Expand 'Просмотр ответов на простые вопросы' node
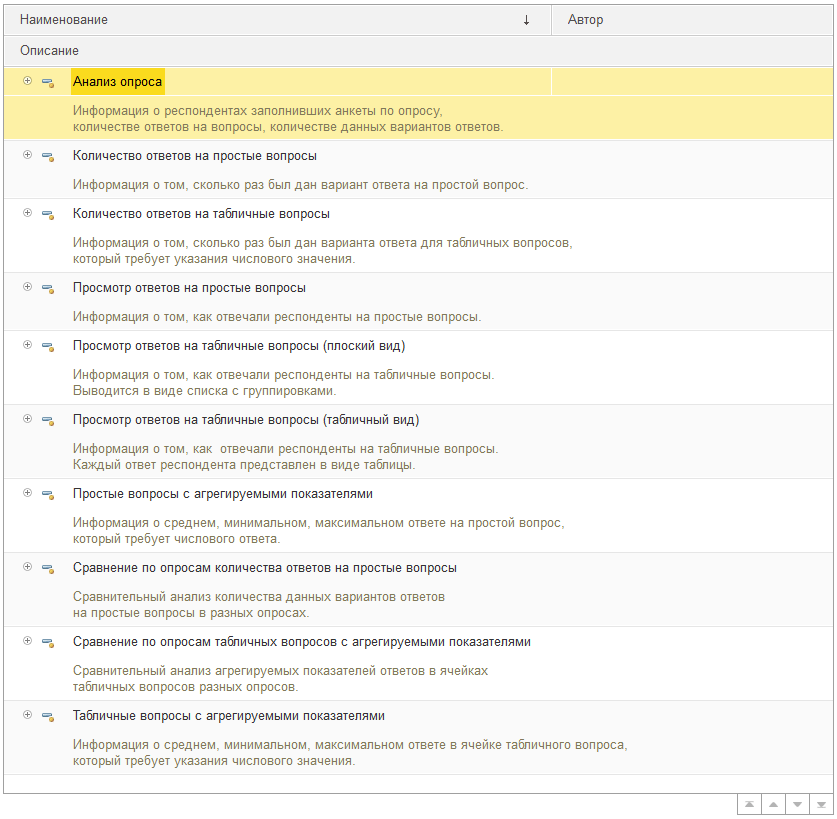Screen dimensions: 837x819 (x=27, y=287)
